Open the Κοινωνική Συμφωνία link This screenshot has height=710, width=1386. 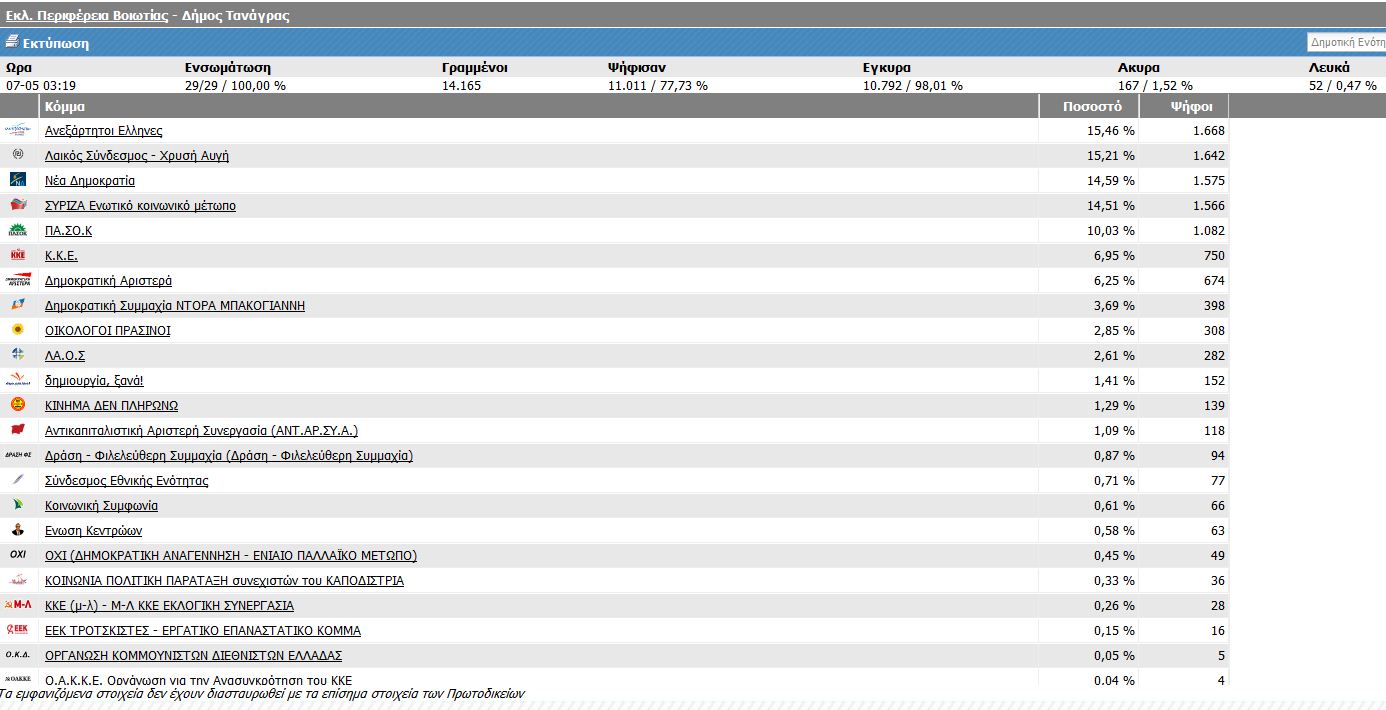click(101, 506)
